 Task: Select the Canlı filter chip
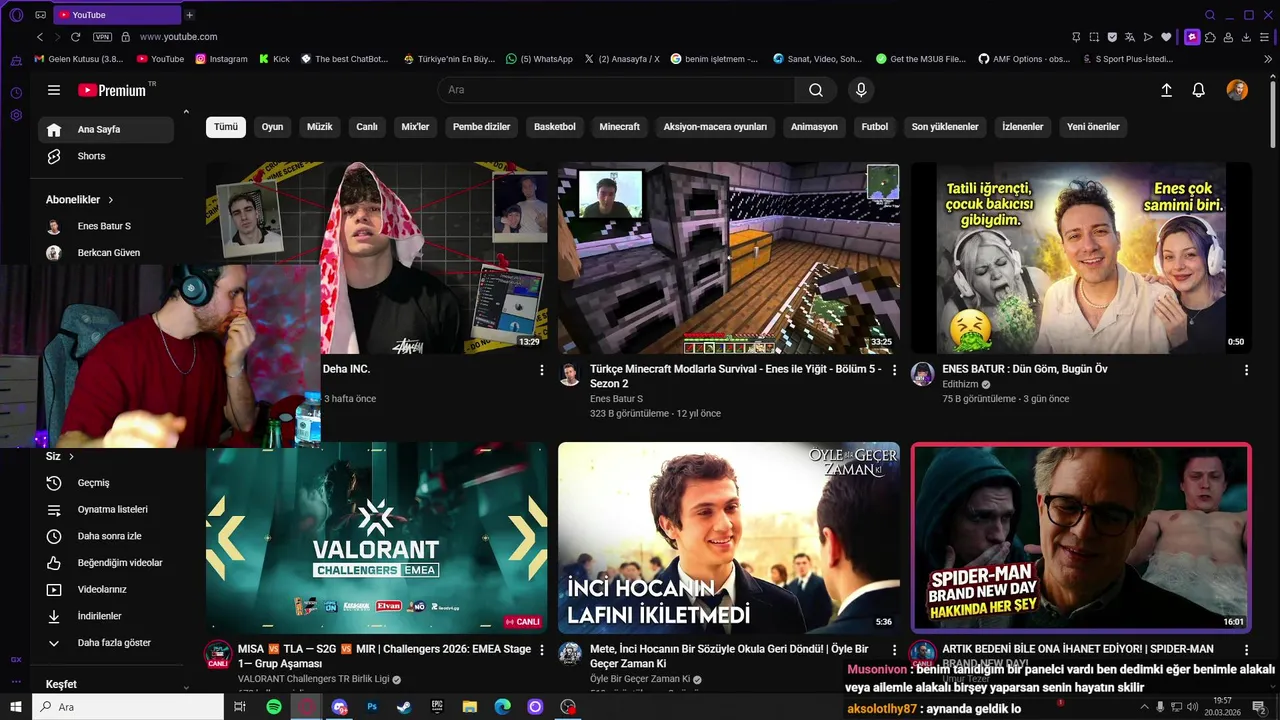[367, 127]
